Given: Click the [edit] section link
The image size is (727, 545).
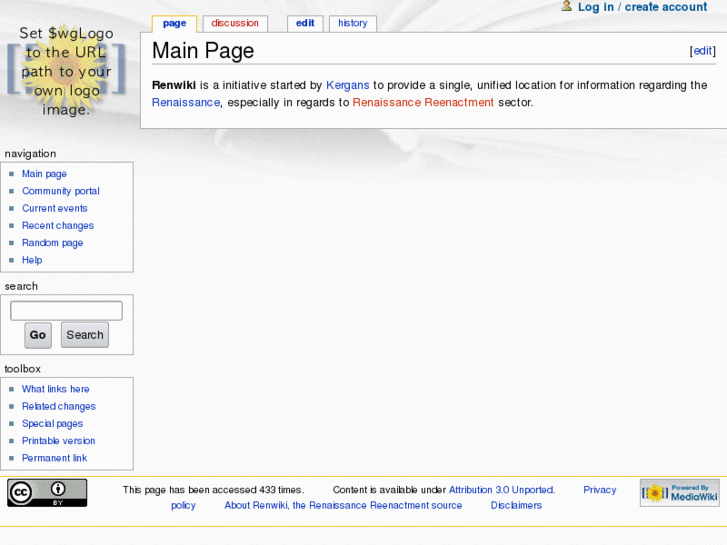Looking at the screenshot, I should click(x=702, y=51).
